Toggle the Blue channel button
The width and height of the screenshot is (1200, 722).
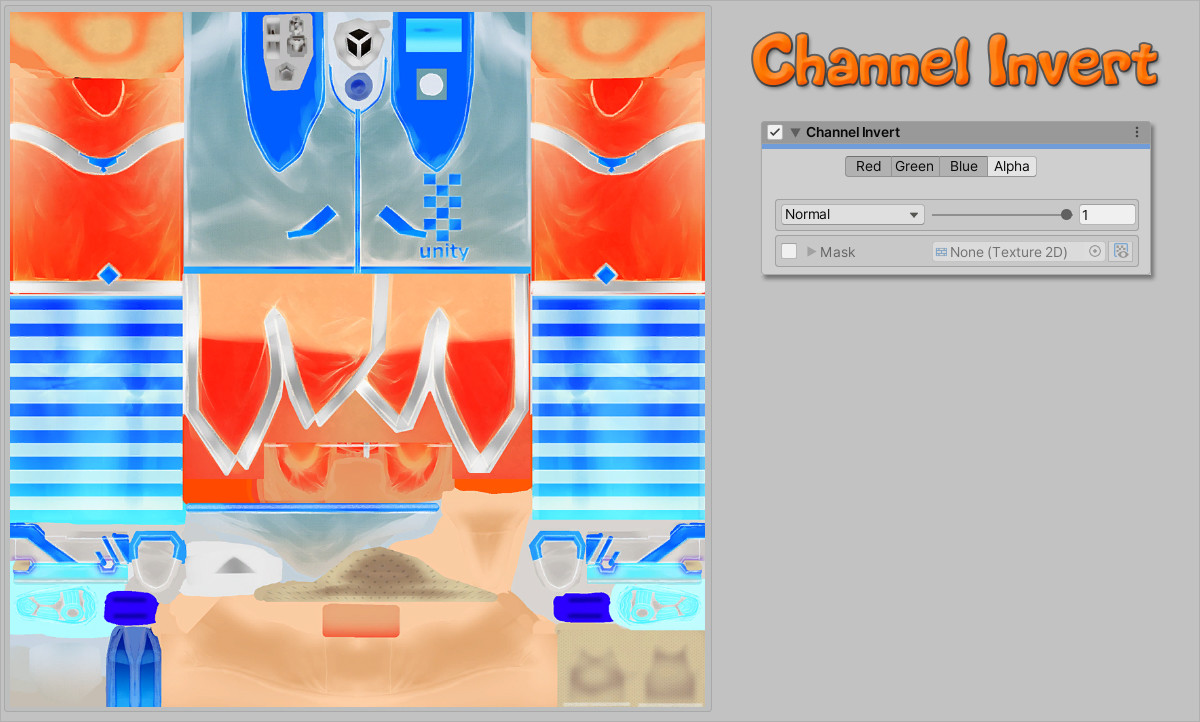tap(963, 166)
